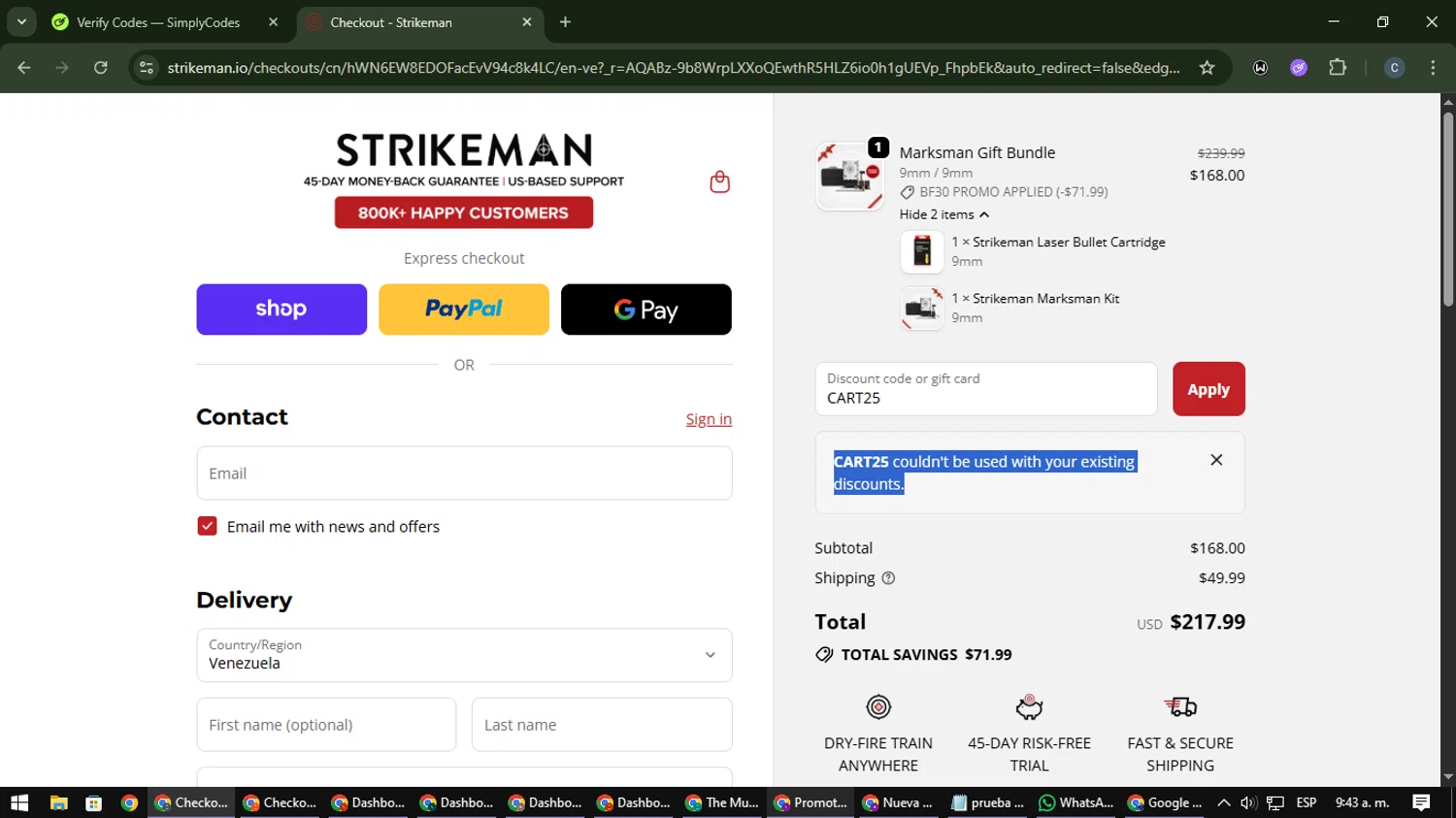Pay with Google Pay express button

click(646, 310)
